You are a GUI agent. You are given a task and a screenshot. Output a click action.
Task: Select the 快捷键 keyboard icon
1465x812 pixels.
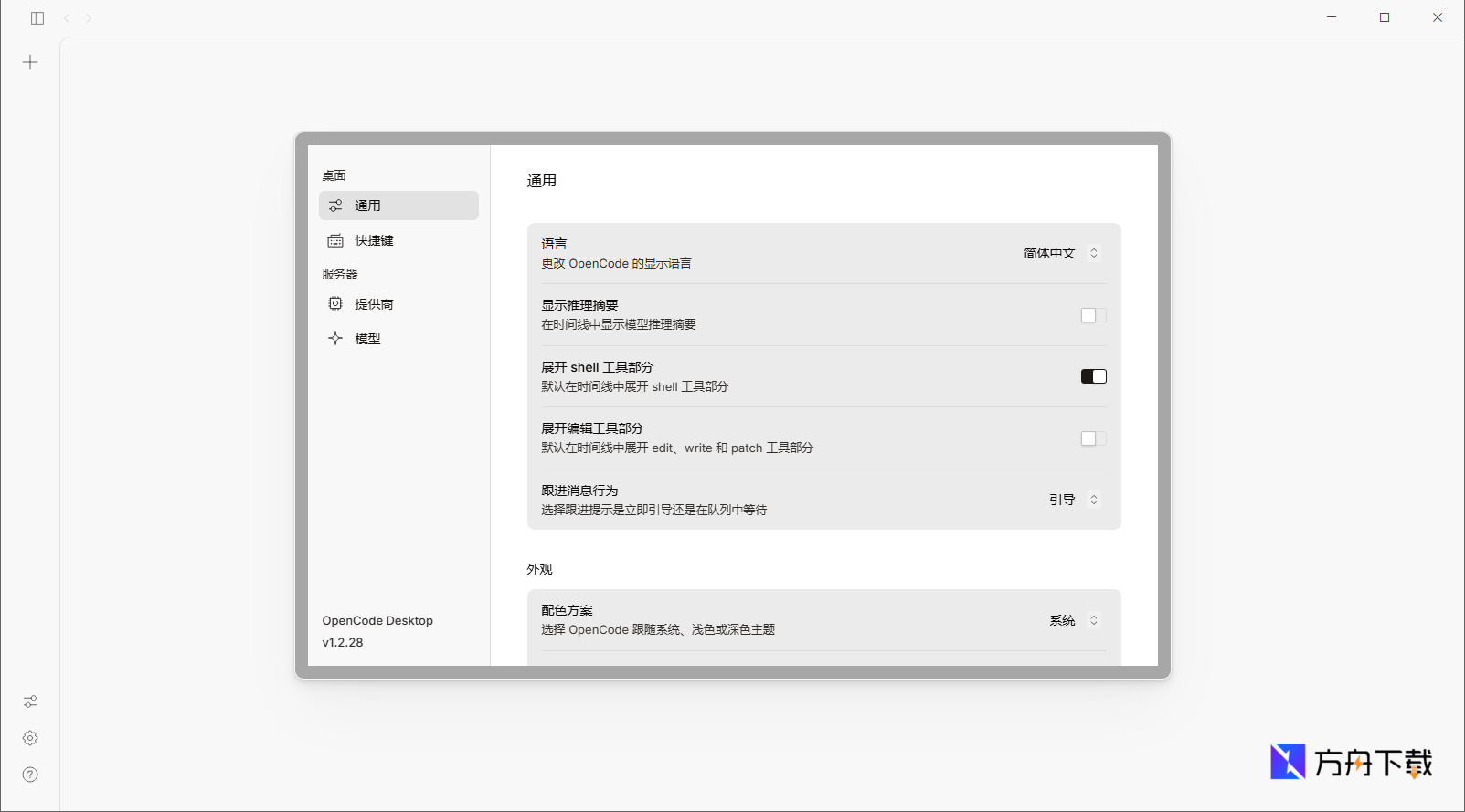[335, 240]
